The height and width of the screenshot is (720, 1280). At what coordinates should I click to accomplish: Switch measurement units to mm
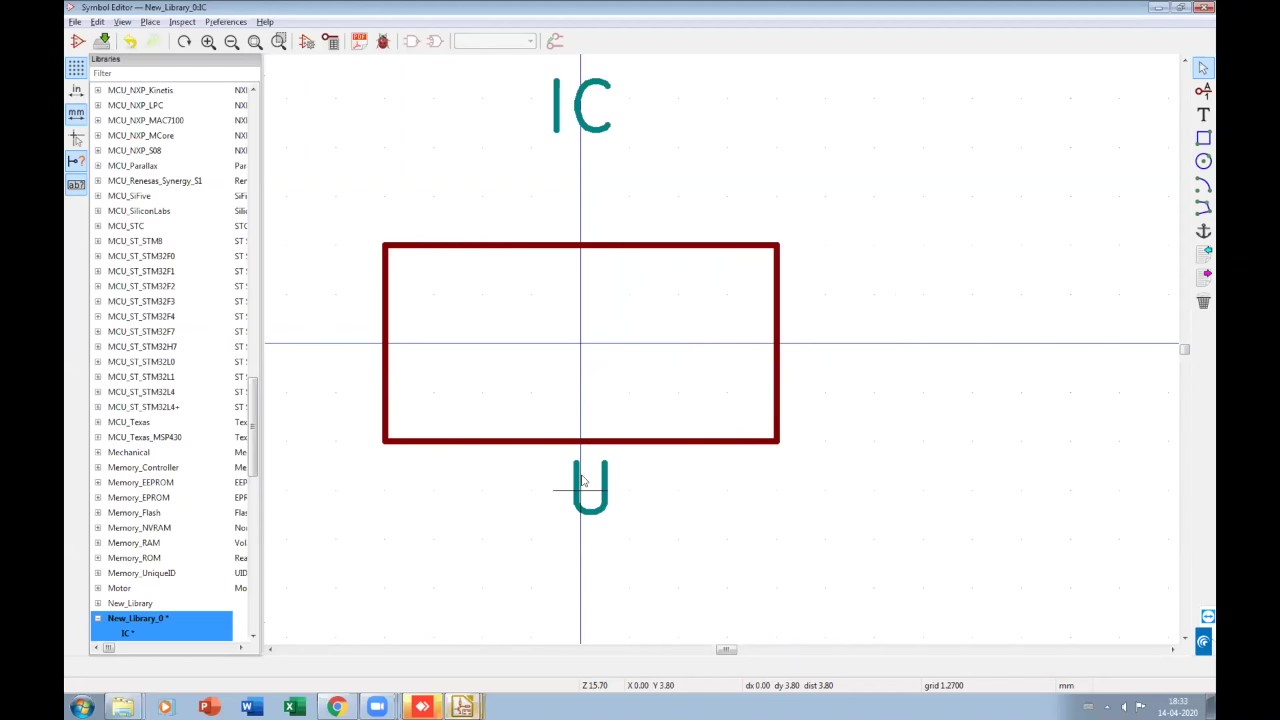(76, 112)
